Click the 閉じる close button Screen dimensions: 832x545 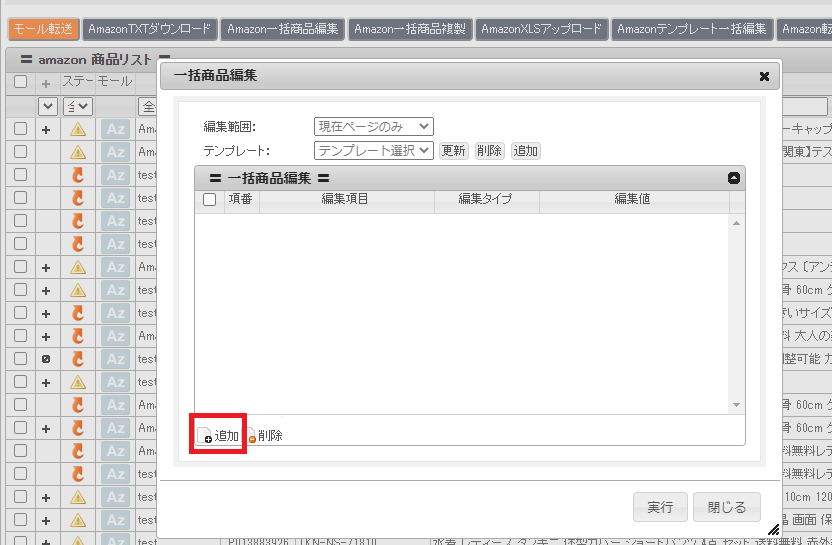coord(727,507)
